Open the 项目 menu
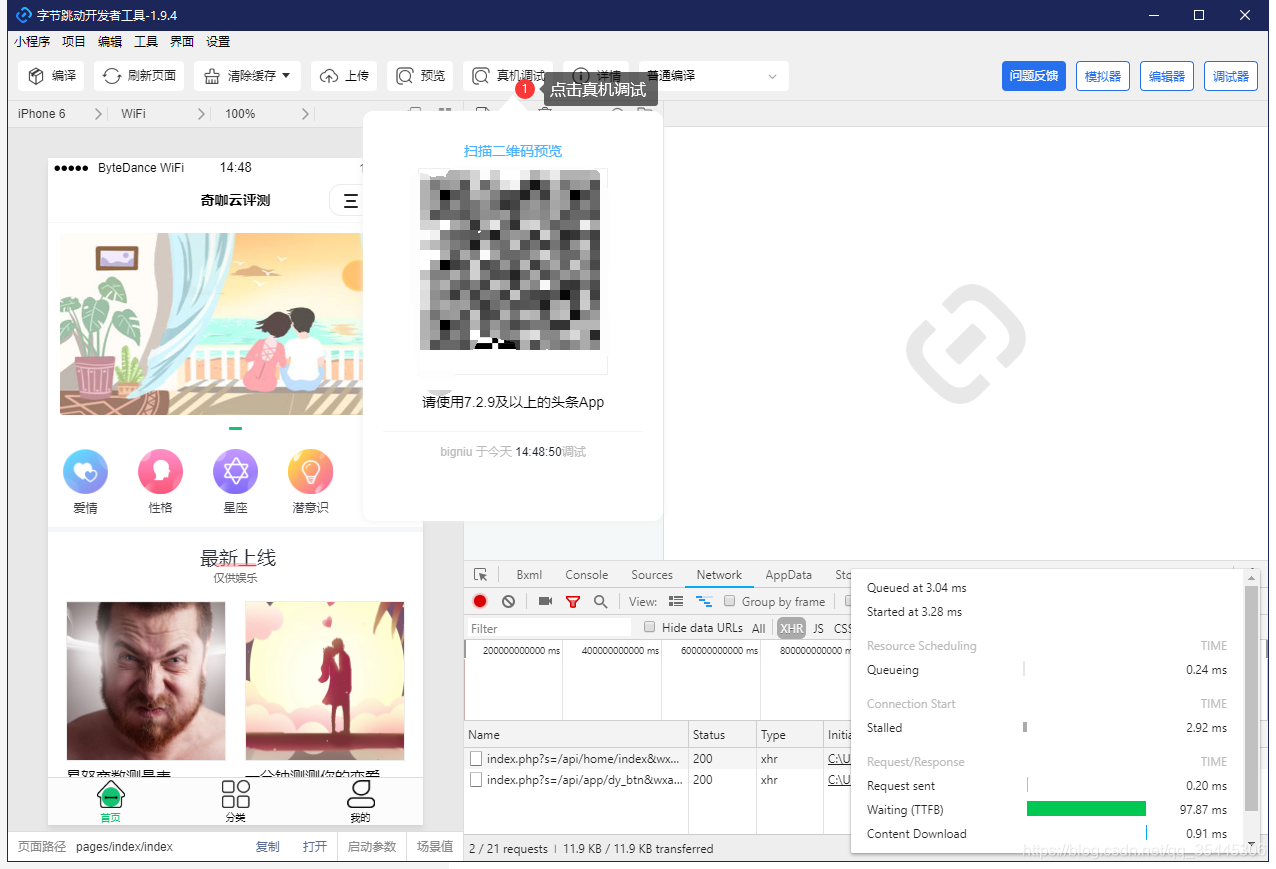1276x869 pixels. click(74, 42)
